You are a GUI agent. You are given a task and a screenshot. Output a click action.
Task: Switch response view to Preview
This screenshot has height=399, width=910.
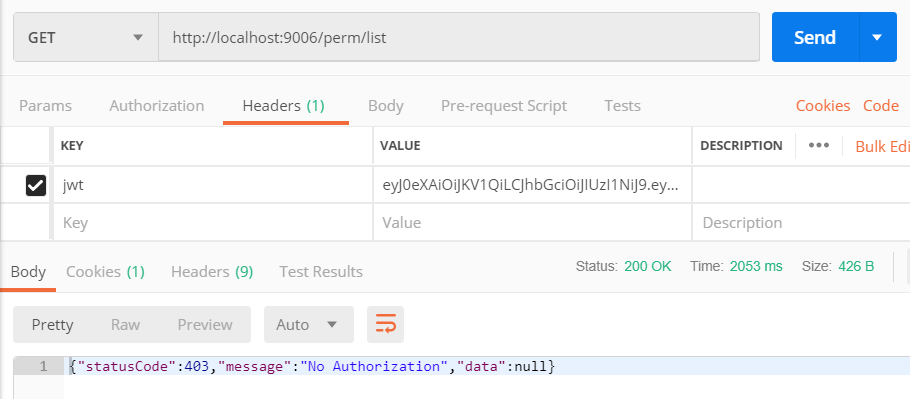click(x=205, y=324)
